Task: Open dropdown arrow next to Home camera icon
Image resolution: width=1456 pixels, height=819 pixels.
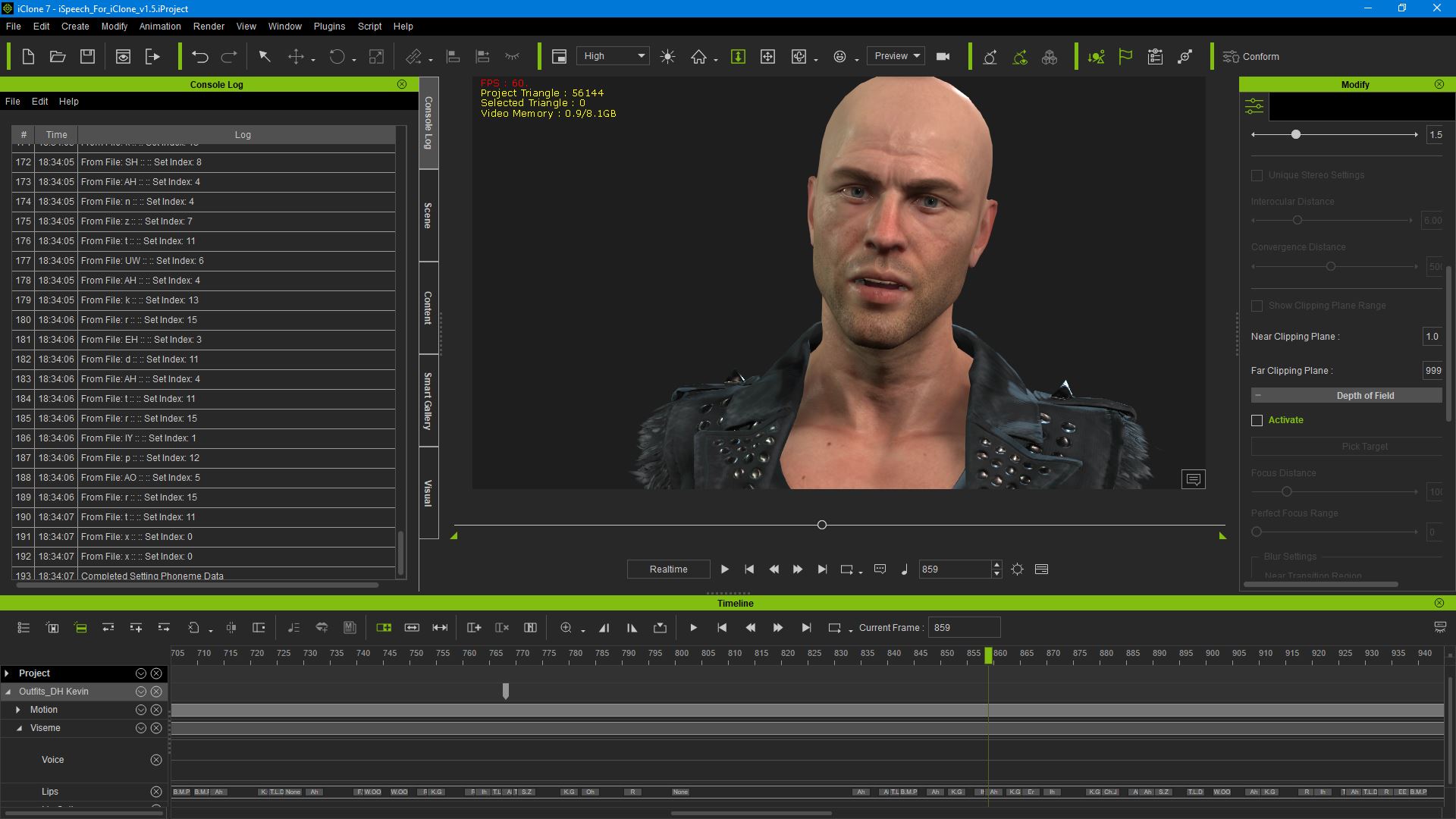Action: [x=715, y=60]
